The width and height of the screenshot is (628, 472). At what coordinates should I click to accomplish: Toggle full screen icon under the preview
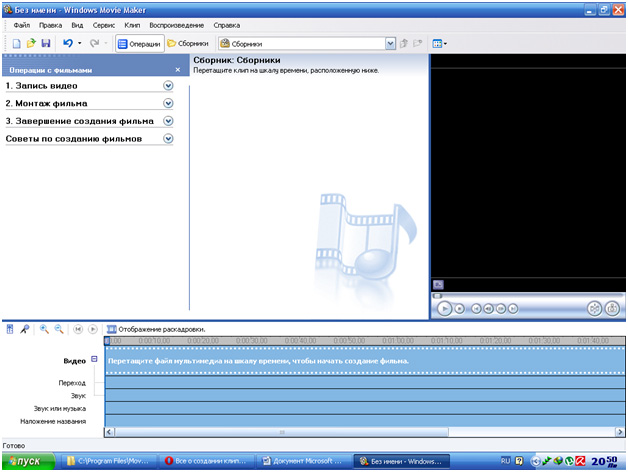pyautogui.click(x=438, y=285)
